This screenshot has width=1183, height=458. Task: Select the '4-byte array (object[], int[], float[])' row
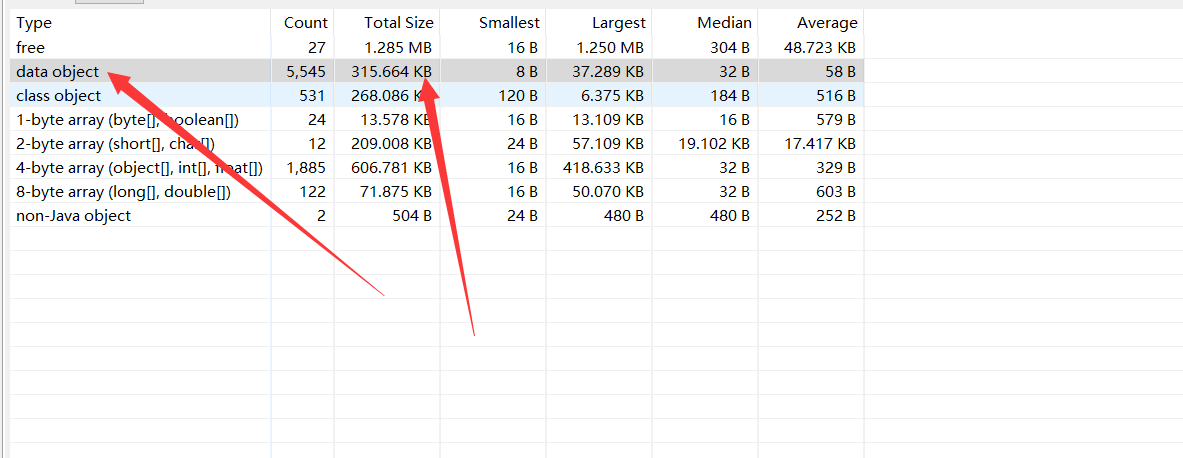pos(437,168)
